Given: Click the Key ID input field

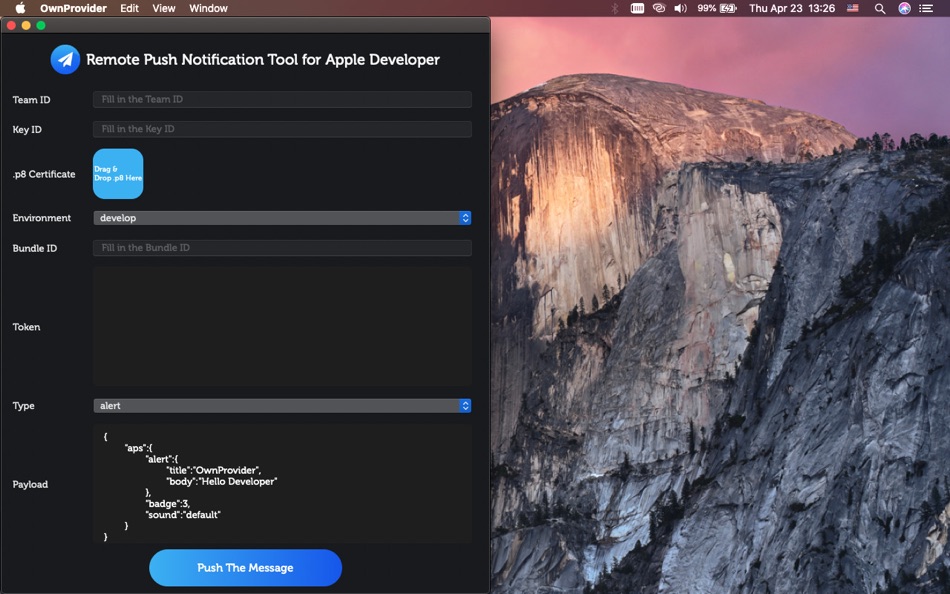Looking at the screenshot, I should point(282,129).
